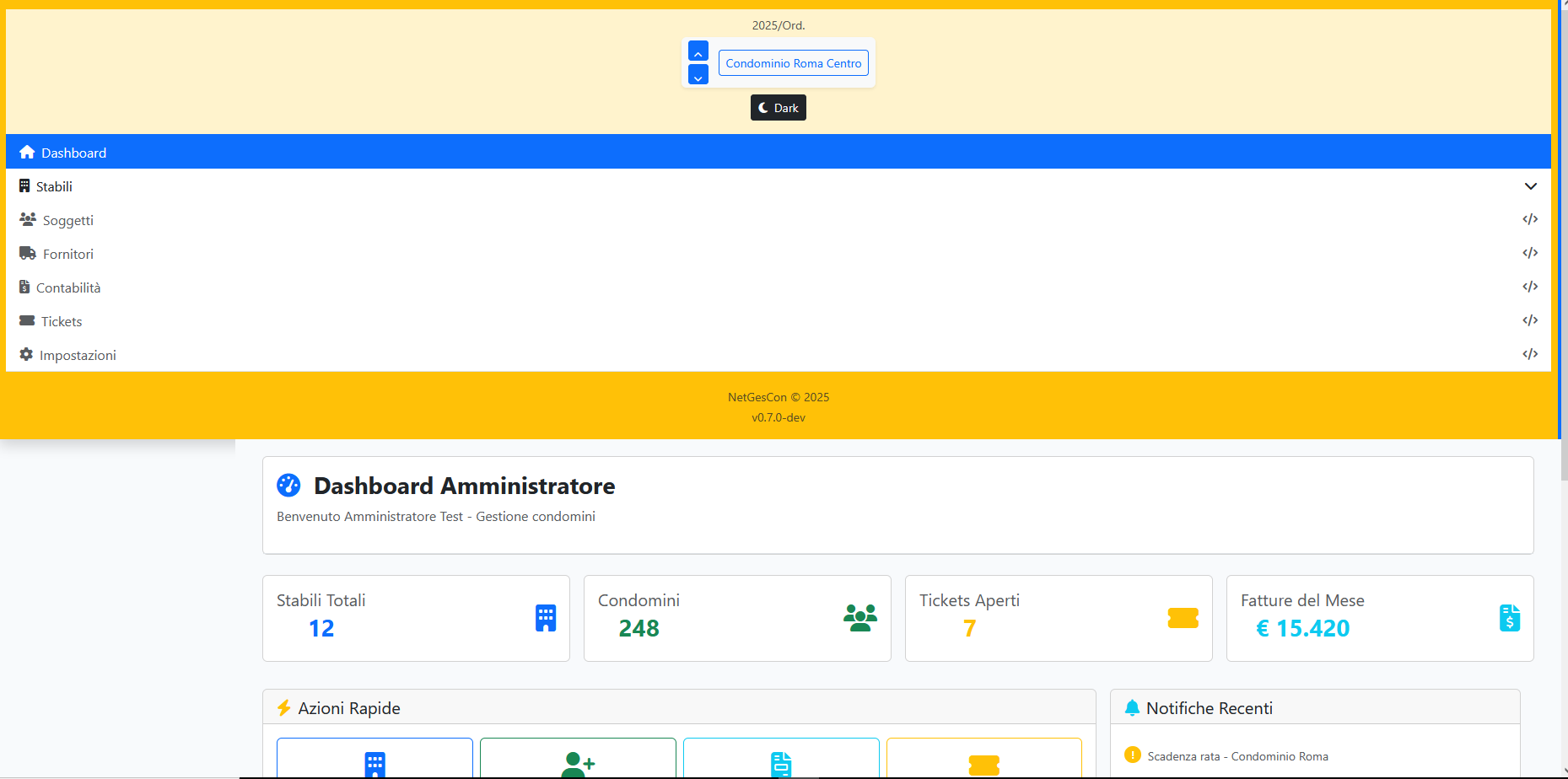Image resolution: width=1568 pixels, height=779 pixels.
Task: Click the code icon beside Tickets
Action: (x=1530, y=320)
